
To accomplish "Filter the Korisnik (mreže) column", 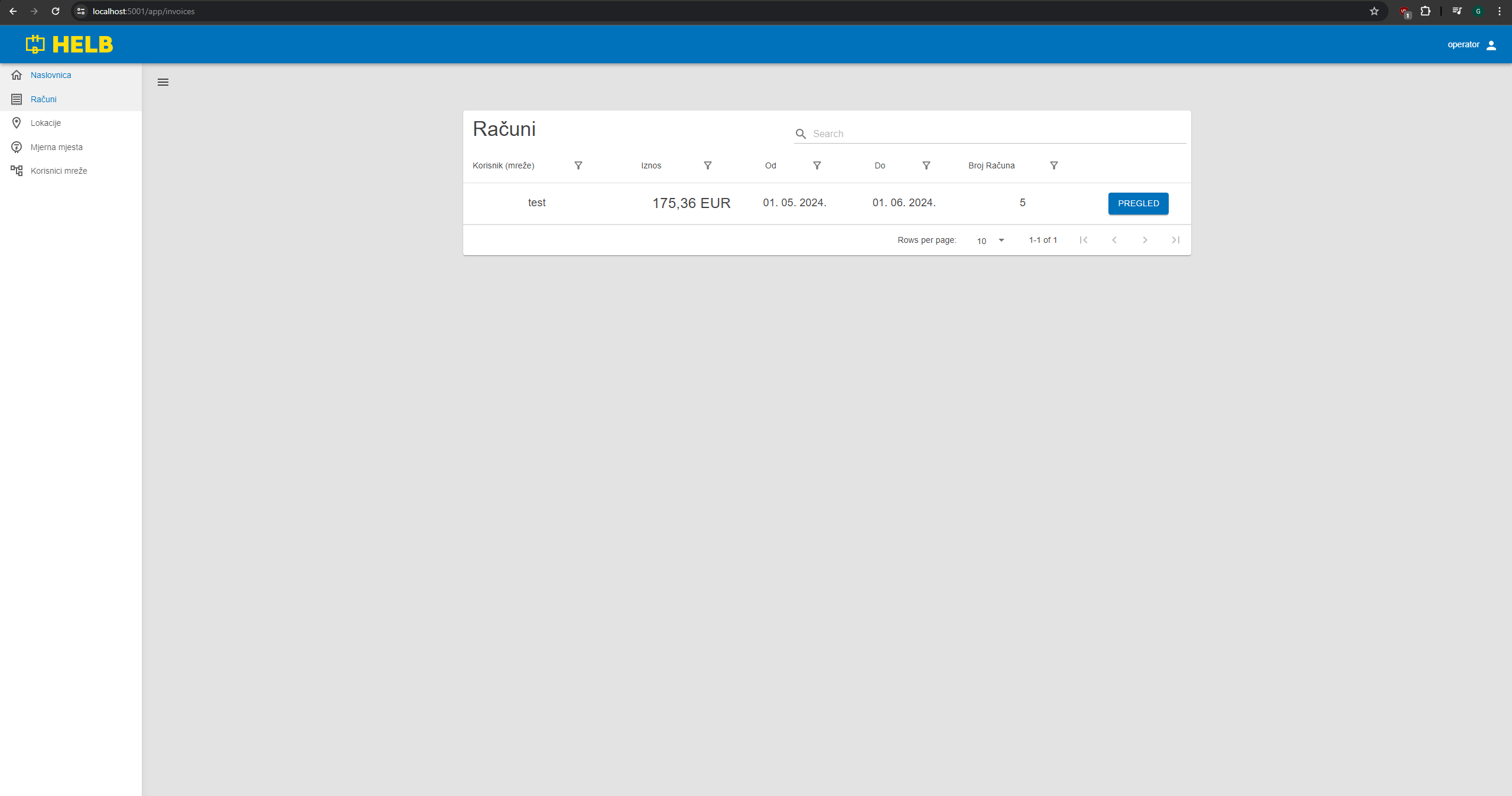I will coord(578,165).
